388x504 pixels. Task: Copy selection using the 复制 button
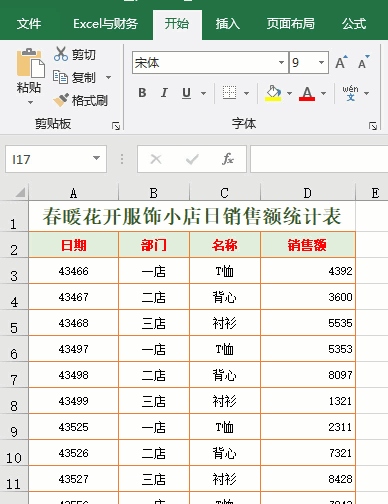tap(75, 77)
